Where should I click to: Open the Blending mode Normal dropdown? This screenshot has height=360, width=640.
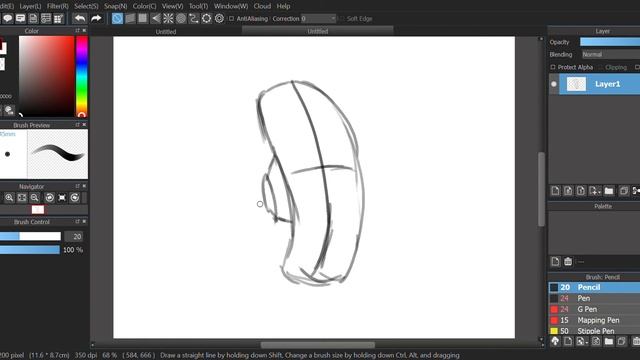[x=611, y=54]
